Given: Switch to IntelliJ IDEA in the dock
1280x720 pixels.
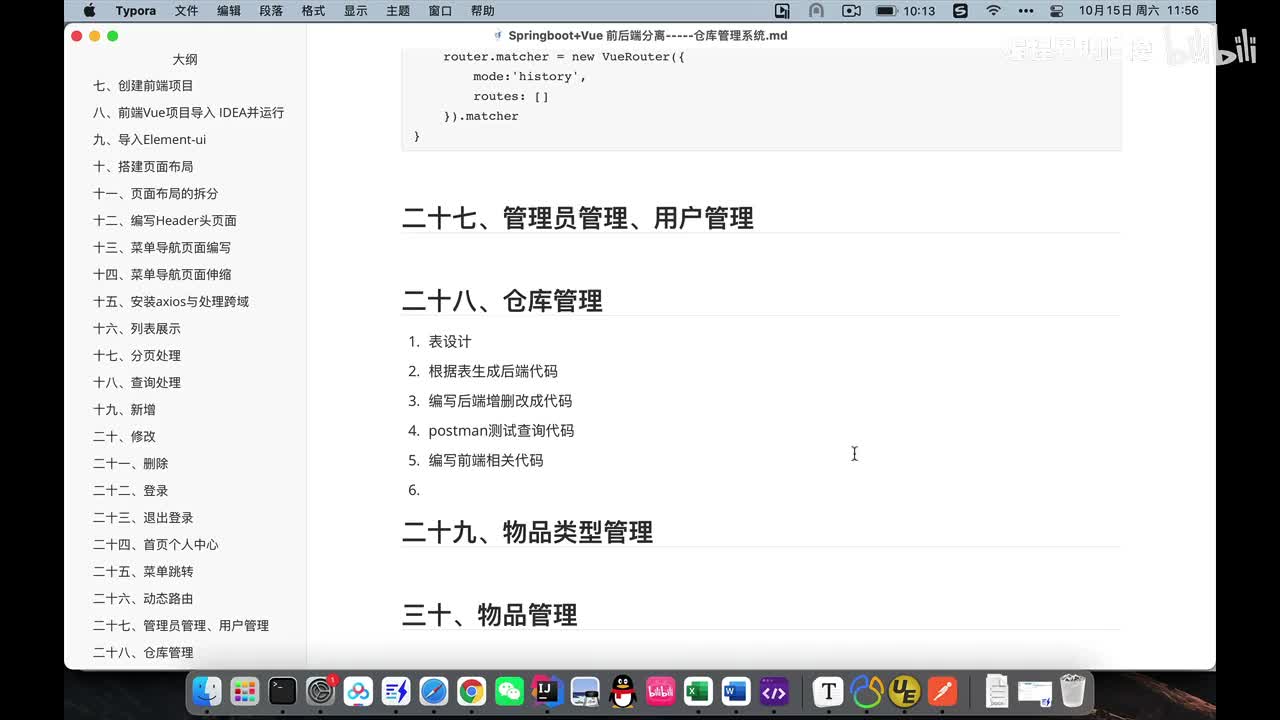Looking at the screenshot, I should [x=547, y=691].
